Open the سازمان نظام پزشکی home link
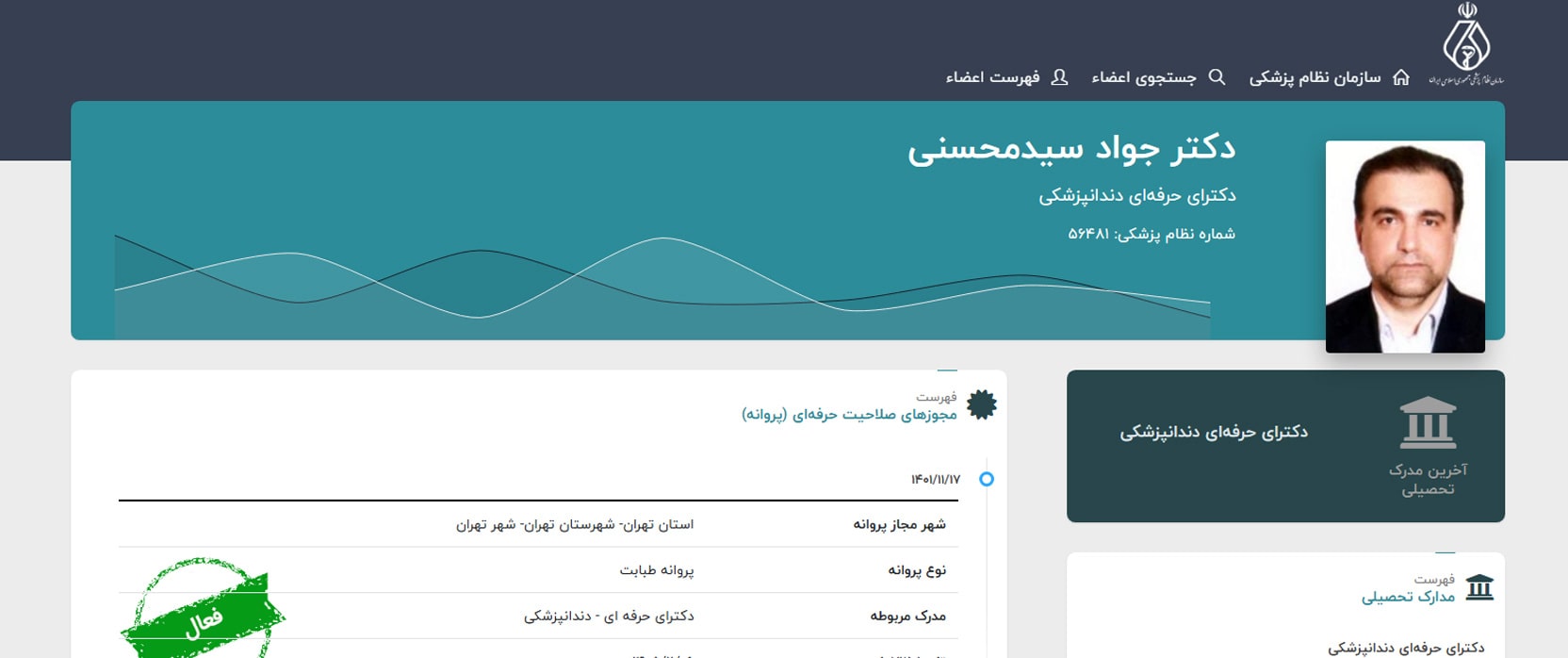This screenshot has height=658, width=1568. (x=1315, y=77)
